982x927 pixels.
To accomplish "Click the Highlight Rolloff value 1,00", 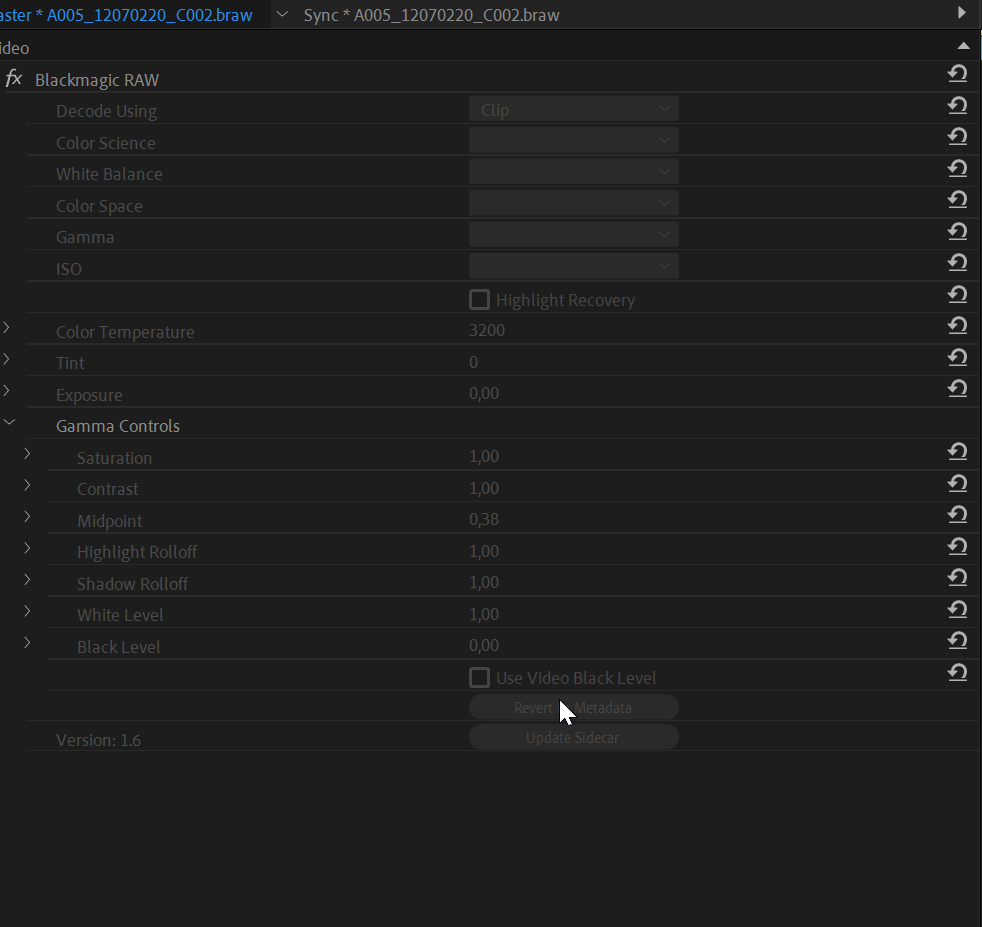I will [x=484, y=551].
